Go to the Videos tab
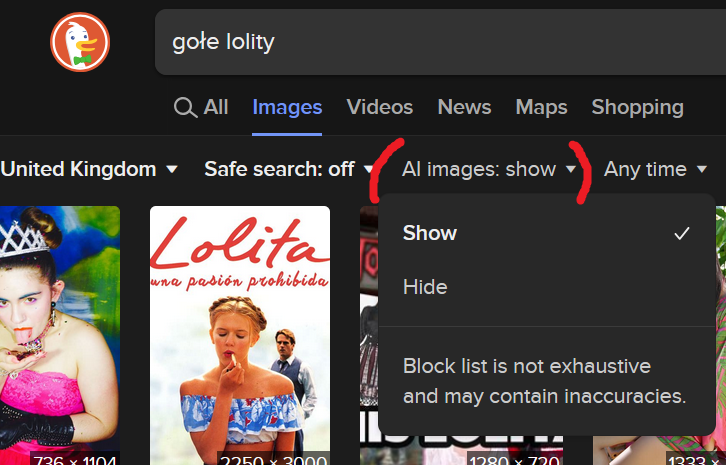 coord(380,107)
